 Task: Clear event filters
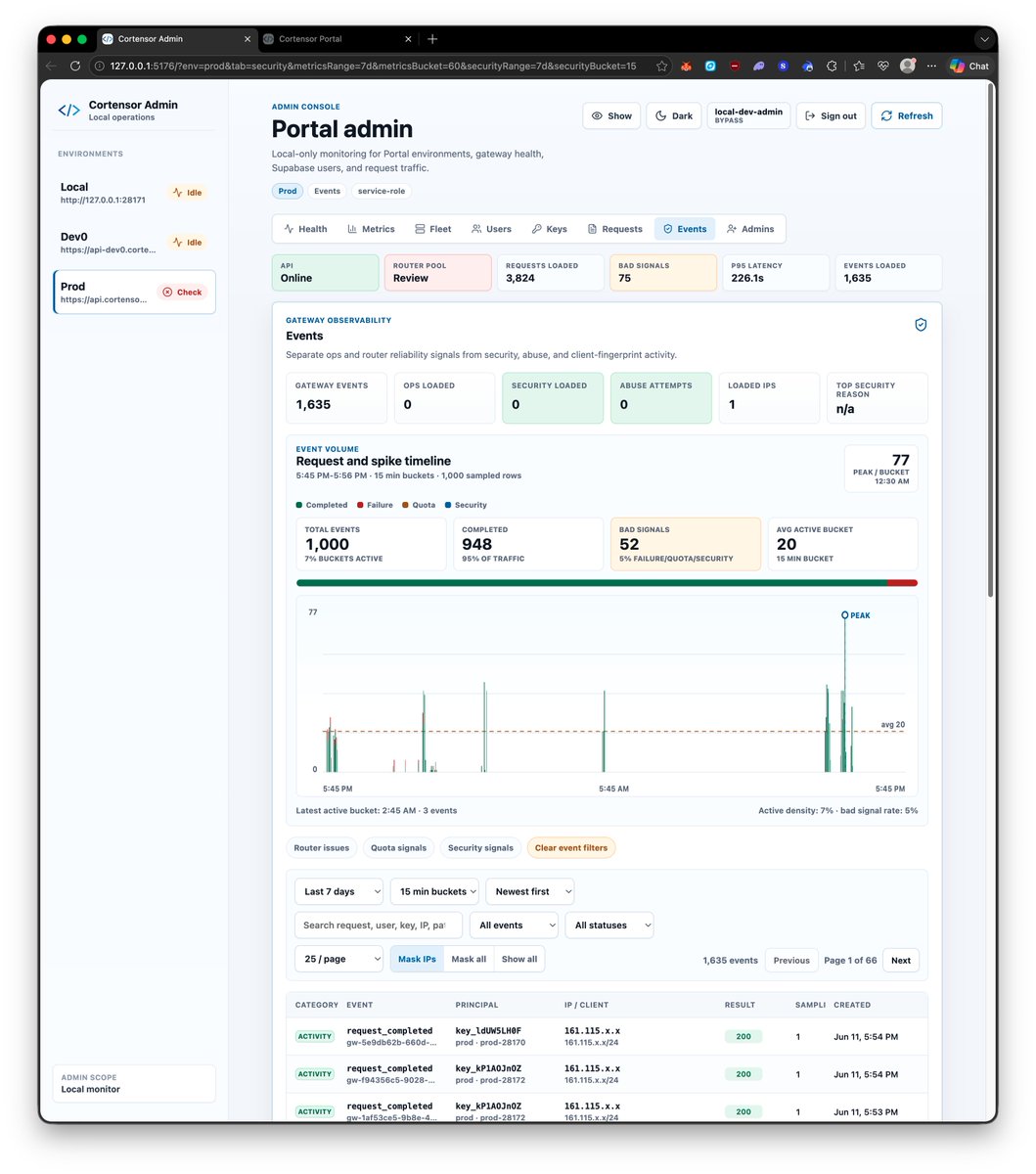click(x=571, y=848)
